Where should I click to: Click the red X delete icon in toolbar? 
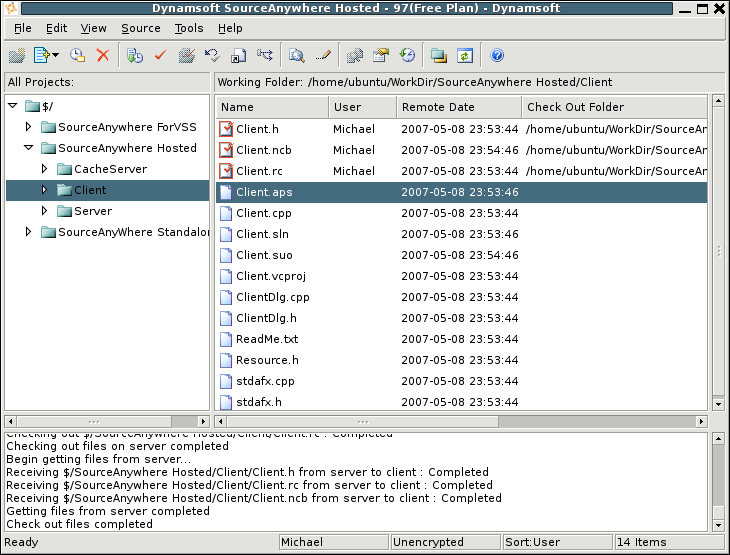pos(102,56)
